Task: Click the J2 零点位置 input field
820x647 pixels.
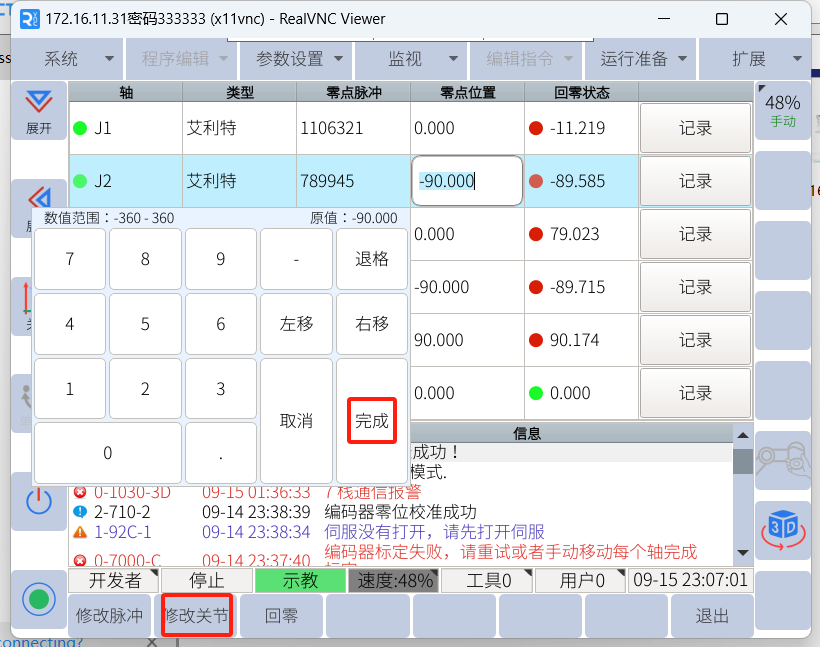Action: (467, 181)
